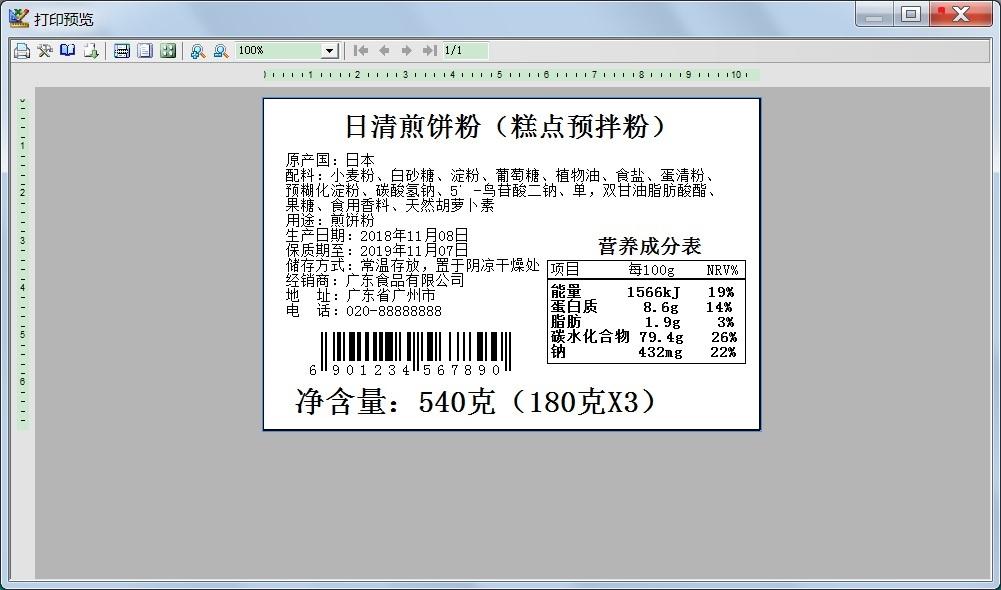Screen dimensions: 1001x590
Task: Click the 蛋白质 8.6g row
Action: click(x=642, y=307)
